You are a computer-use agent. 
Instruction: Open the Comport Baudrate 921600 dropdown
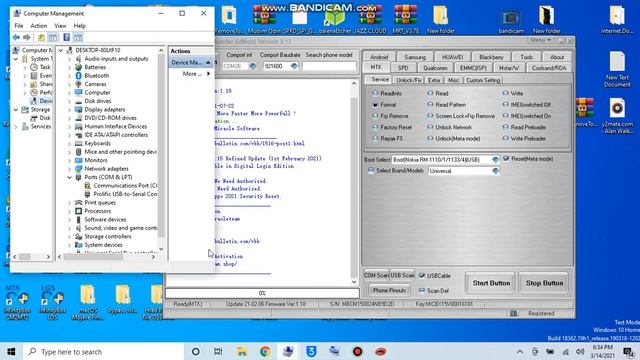coord(294,66)
